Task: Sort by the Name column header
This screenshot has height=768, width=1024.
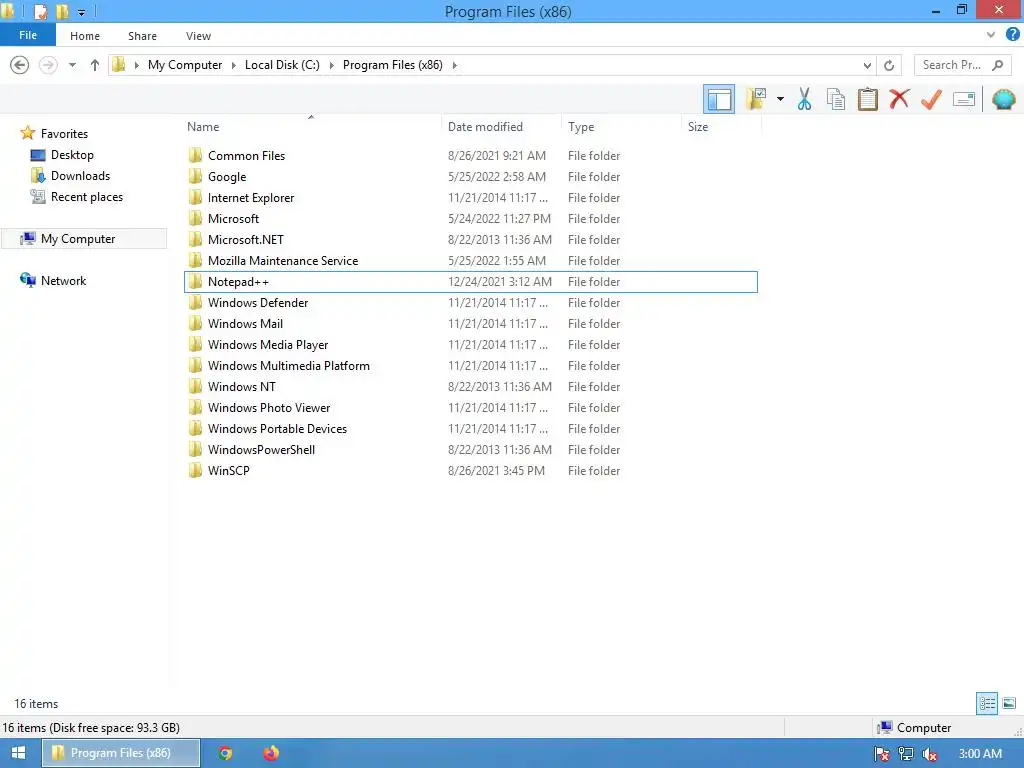Action: [311, 127]
